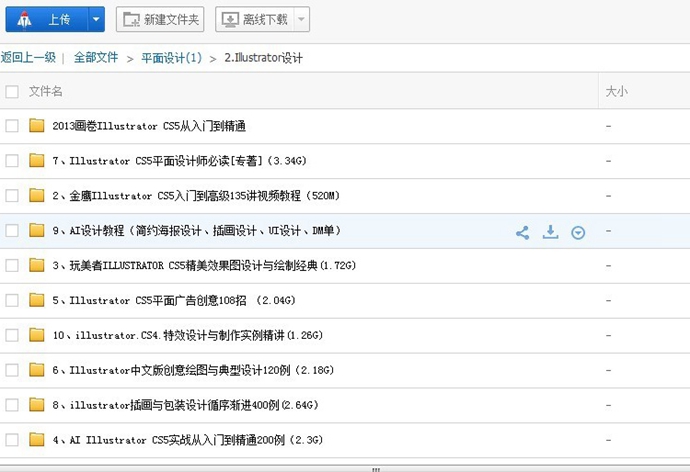Open the more-options circle arrow on AI设计教程 row
This screenshot has height=472, width=690.
tap(578, 232)
